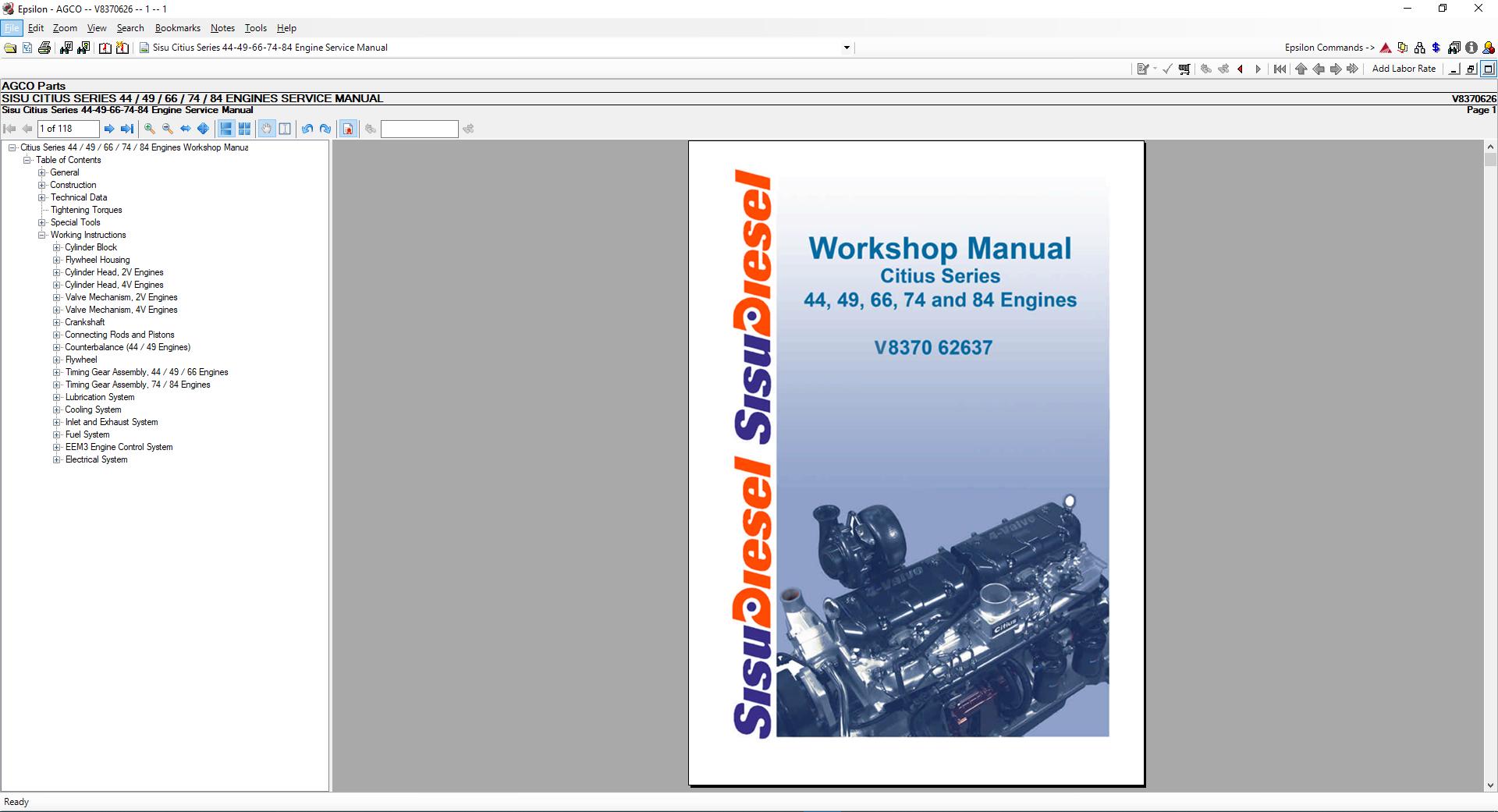Image resolution: width=1498 pixels, height=812 pixels.
Task: Click the notes edit icon with pencil
Action: (1143, 69)
